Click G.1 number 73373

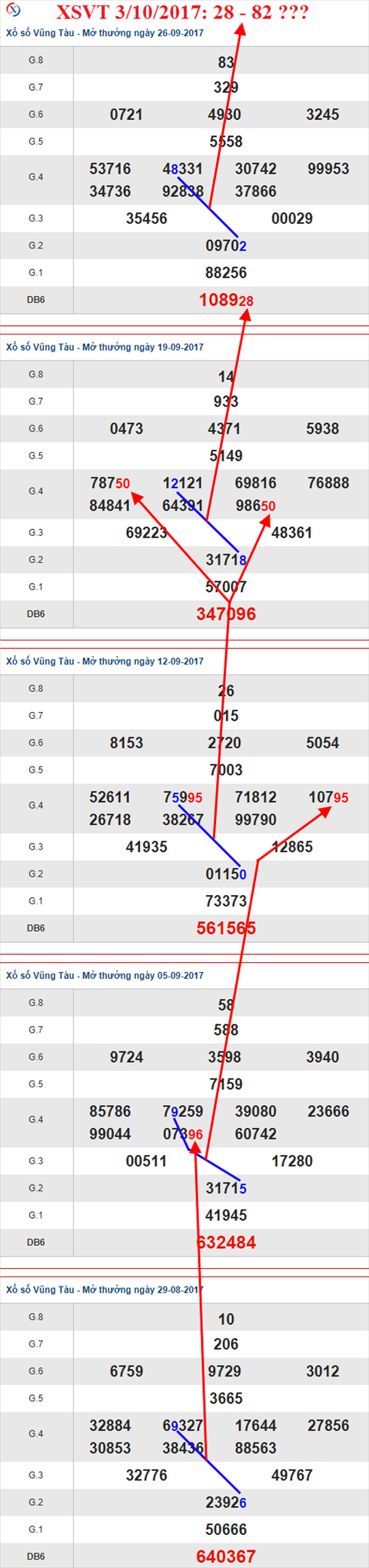pyautogui.click(x=226, y=901)
